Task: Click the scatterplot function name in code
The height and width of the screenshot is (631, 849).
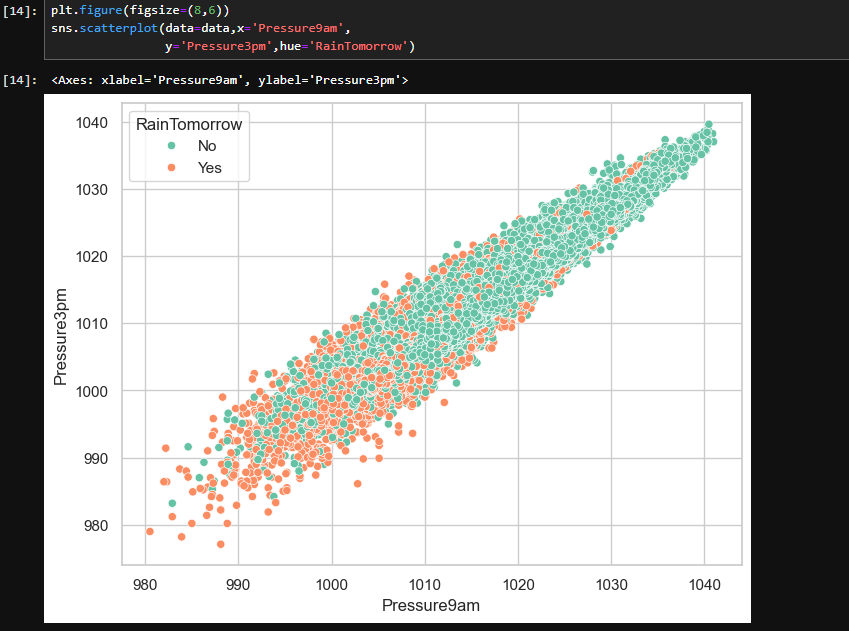Action: click(119, 28)
